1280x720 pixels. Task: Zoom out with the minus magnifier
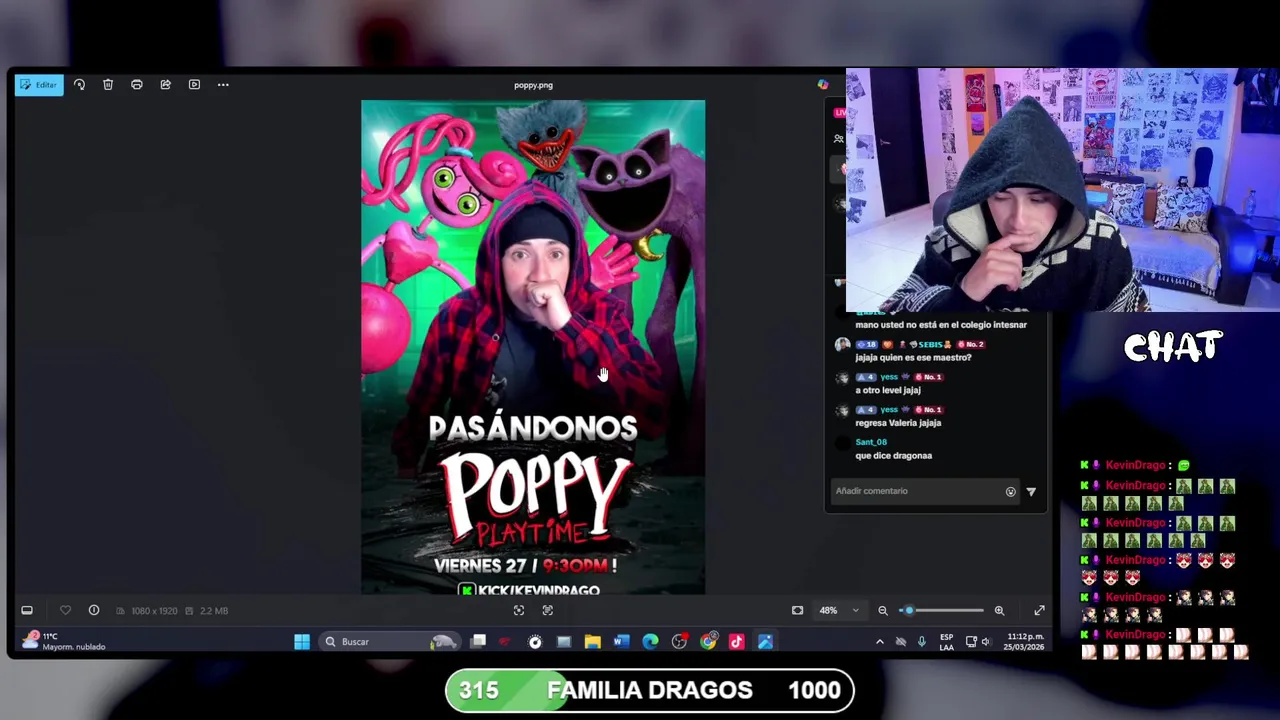click(883, 610)
